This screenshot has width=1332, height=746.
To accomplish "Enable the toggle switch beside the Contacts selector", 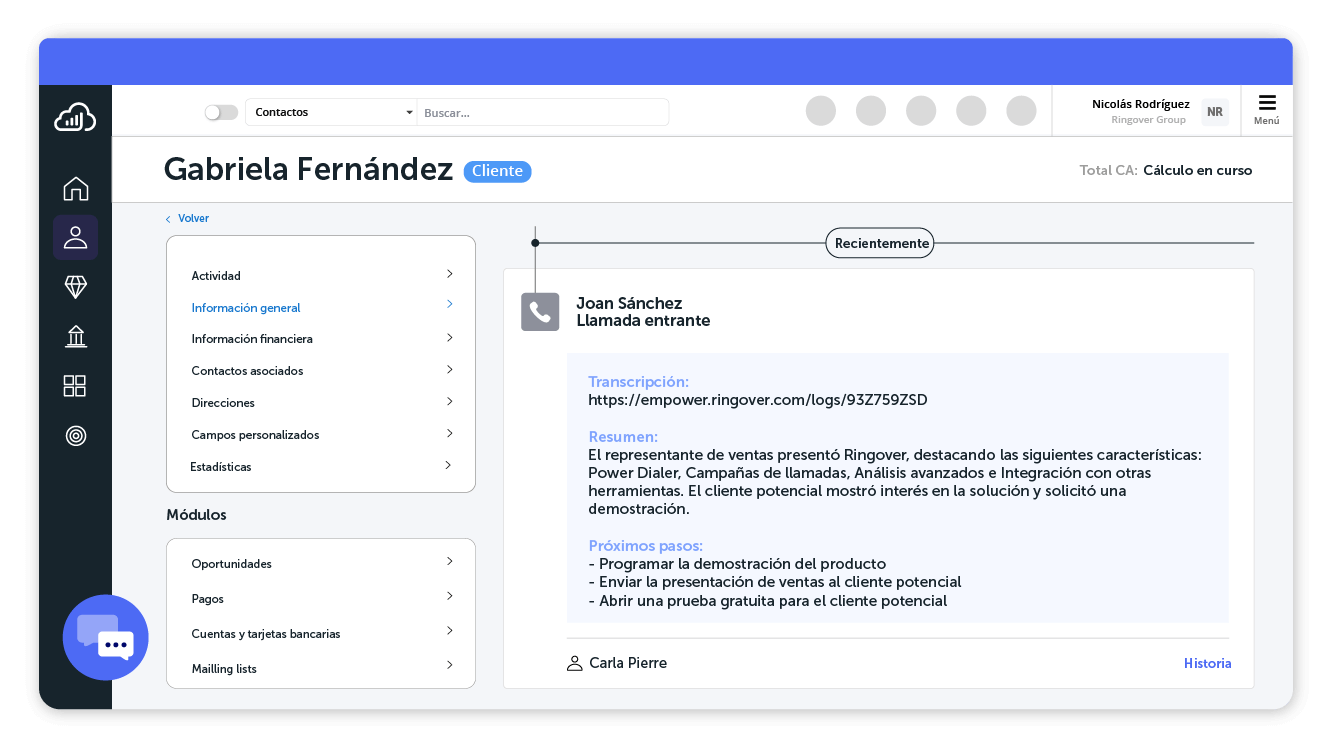I will coord(221,112).
